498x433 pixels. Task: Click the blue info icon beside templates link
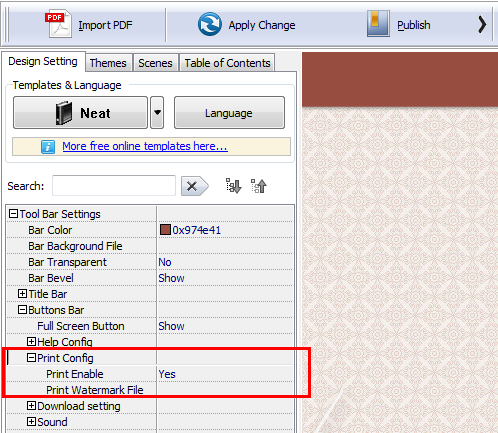pyautogui.click(x=48, y=147)
